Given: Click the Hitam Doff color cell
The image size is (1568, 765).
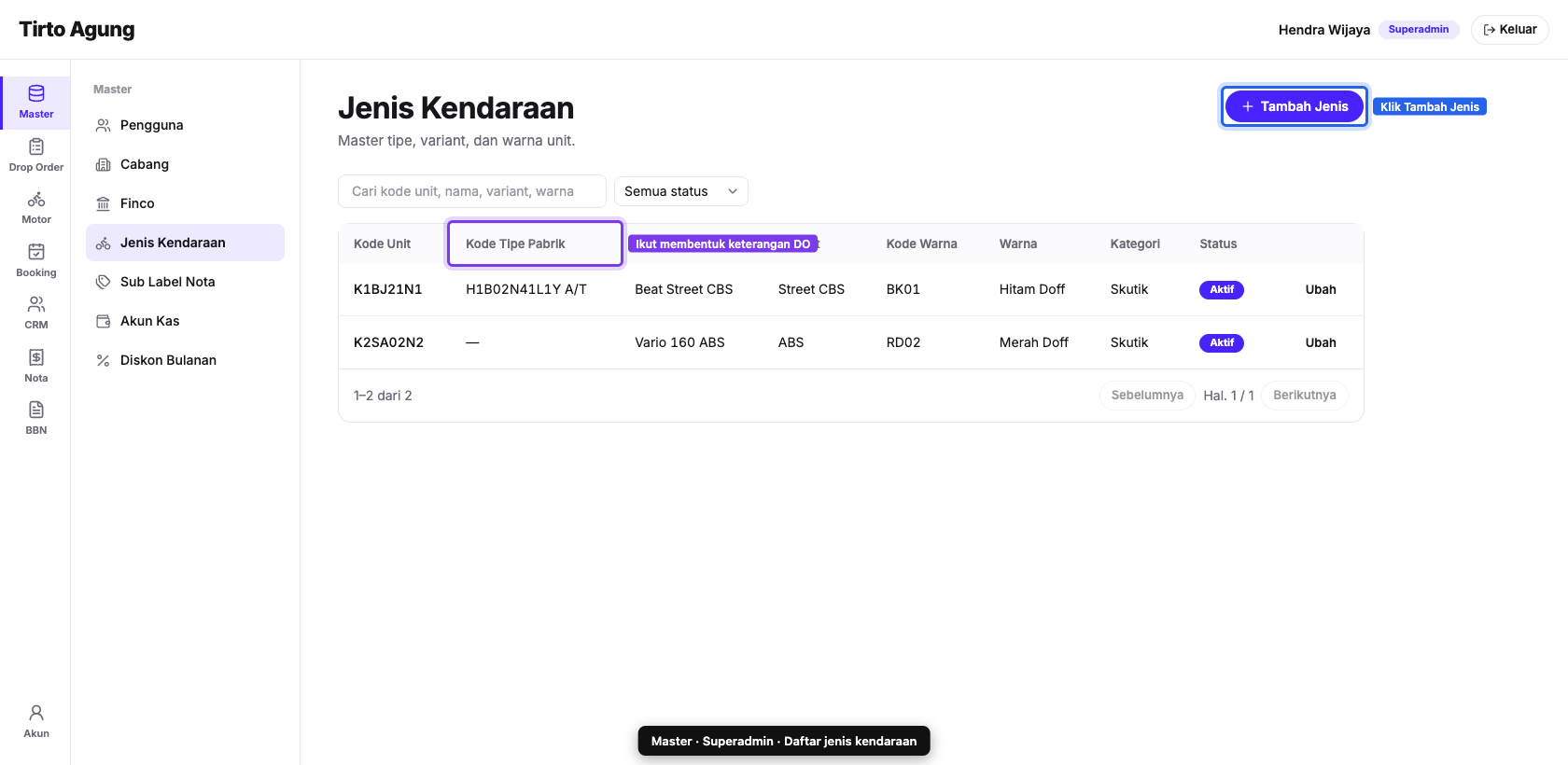Looking at the screenshot, I should click(1031, 289).
